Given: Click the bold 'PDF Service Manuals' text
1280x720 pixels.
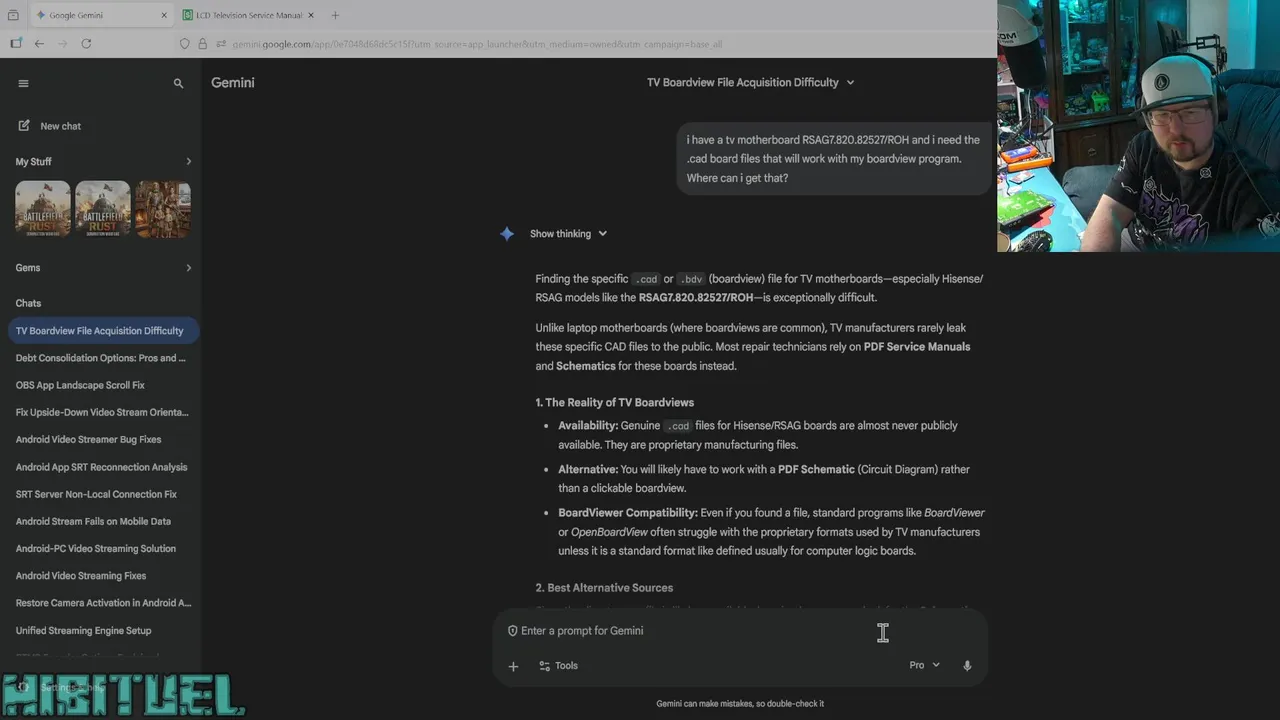Looking at the screenshot, I should [x=917, y=347].
